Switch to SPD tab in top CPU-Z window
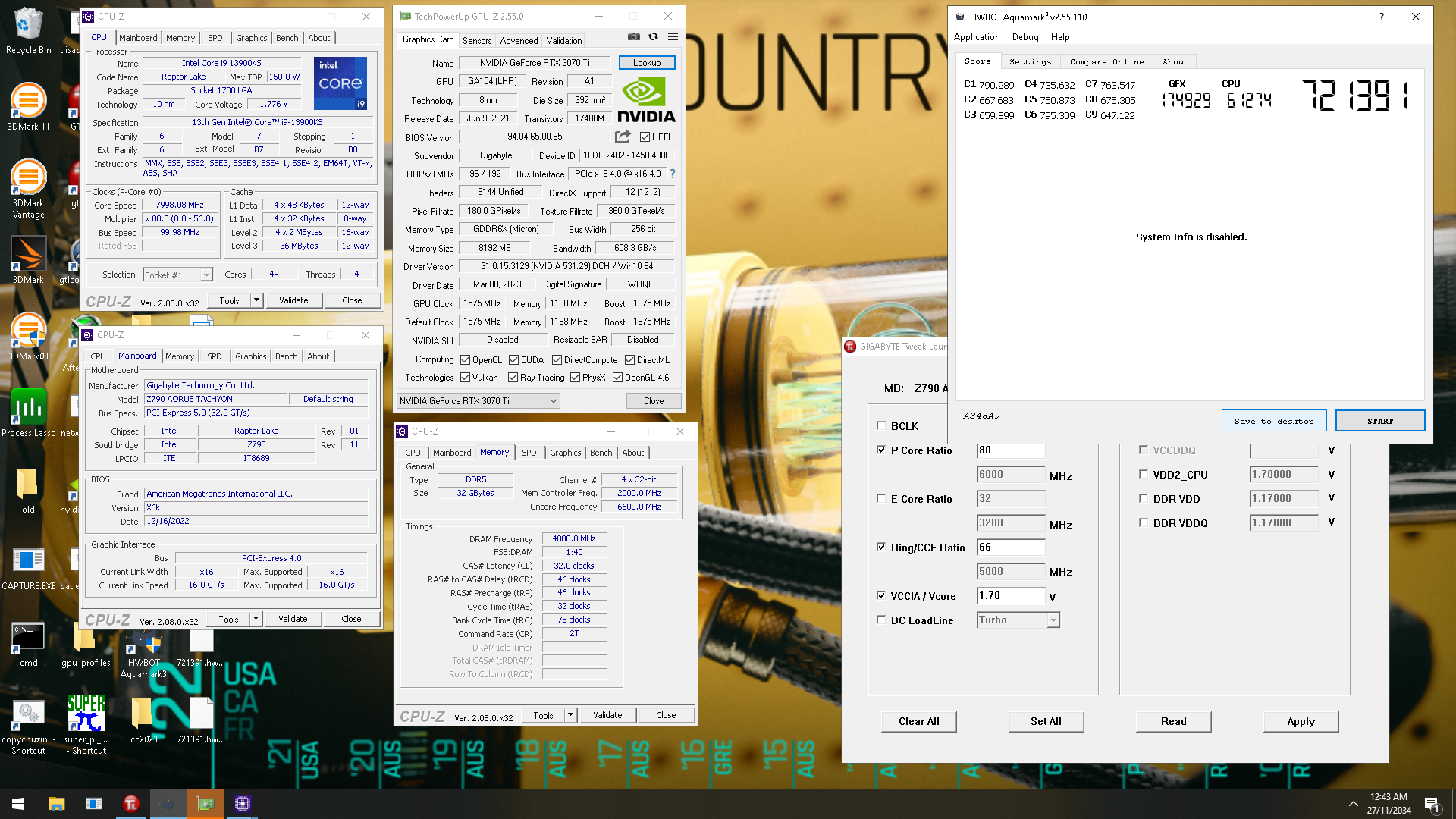Image resolution: width=1456 pixels, height=819 pixels. pos(215,38)
